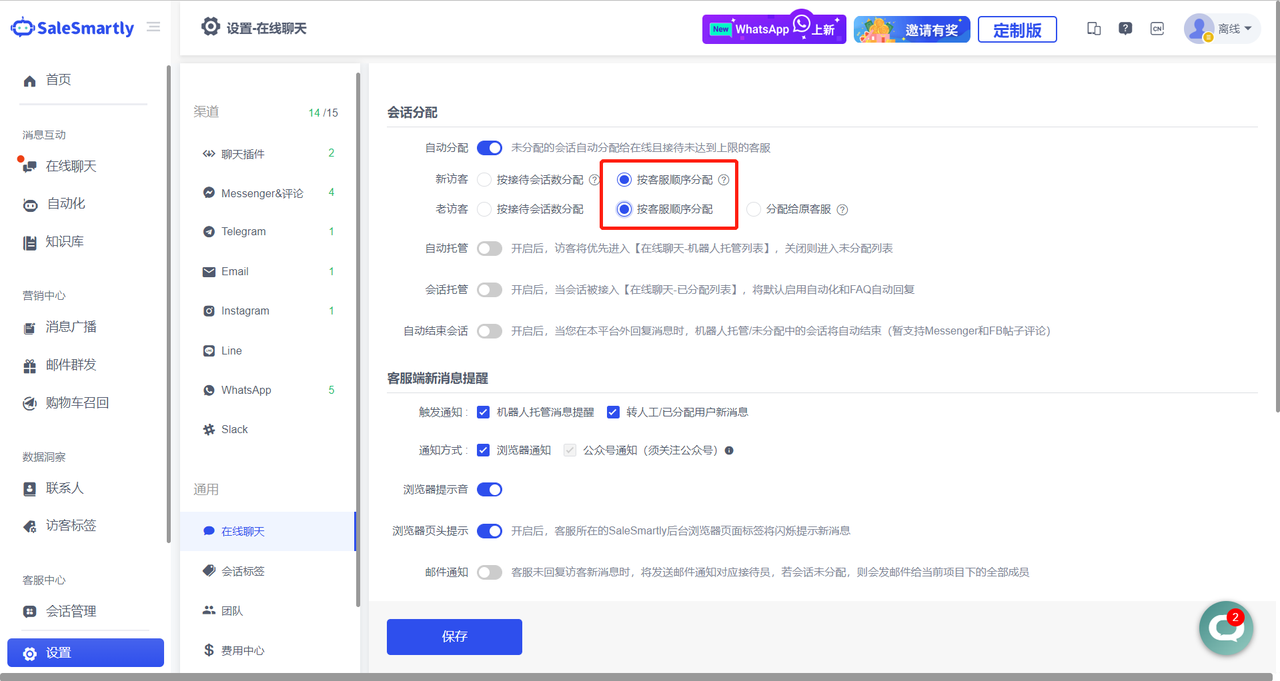Open the help question mark icon
Viewport: 1280px width, 681px height.
click(1125, 29)
